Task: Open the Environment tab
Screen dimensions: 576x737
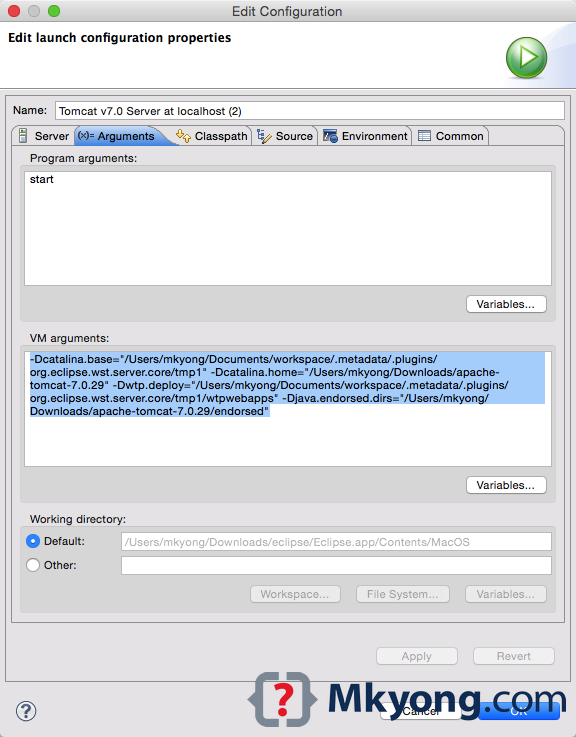Action: (365, 136)
